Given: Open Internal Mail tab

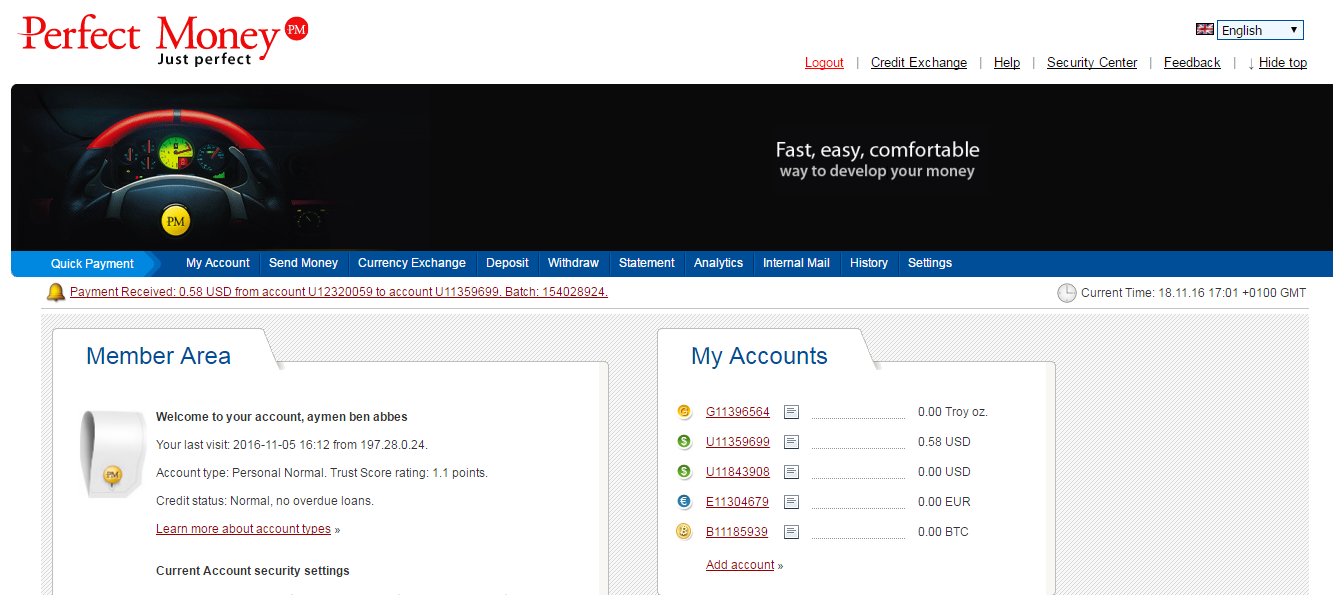Looking at the screenshot, I should point(796,263).
